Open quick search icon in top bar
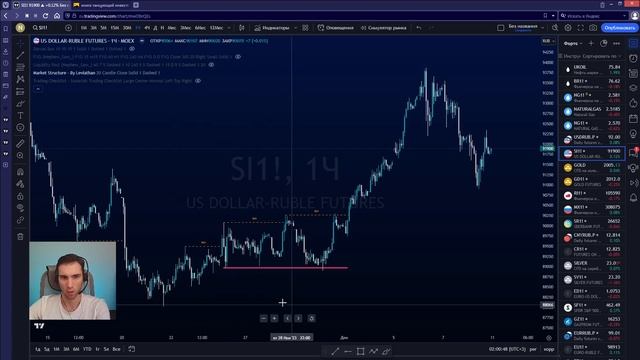Image resolution: width=640 pixels, height=360 pixels. [555, 28]
